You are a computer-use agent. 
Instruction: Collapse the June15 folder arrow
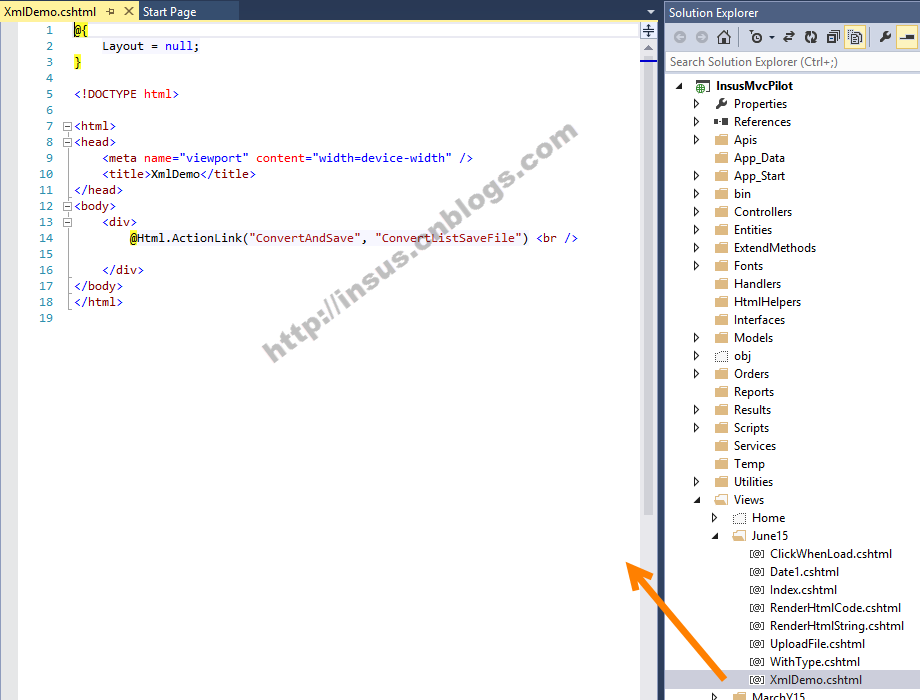715,536
